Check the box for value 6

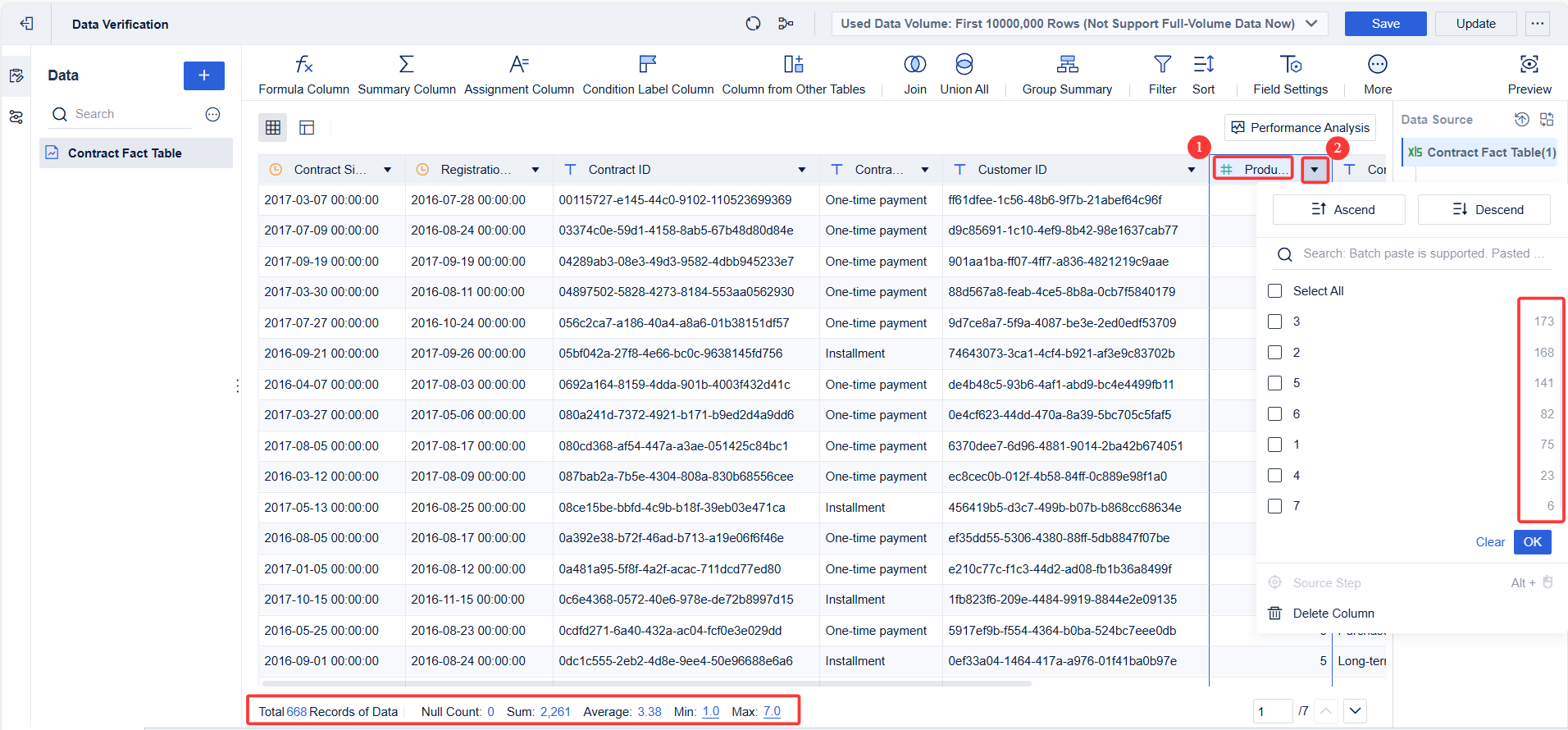click(1274, 414)
